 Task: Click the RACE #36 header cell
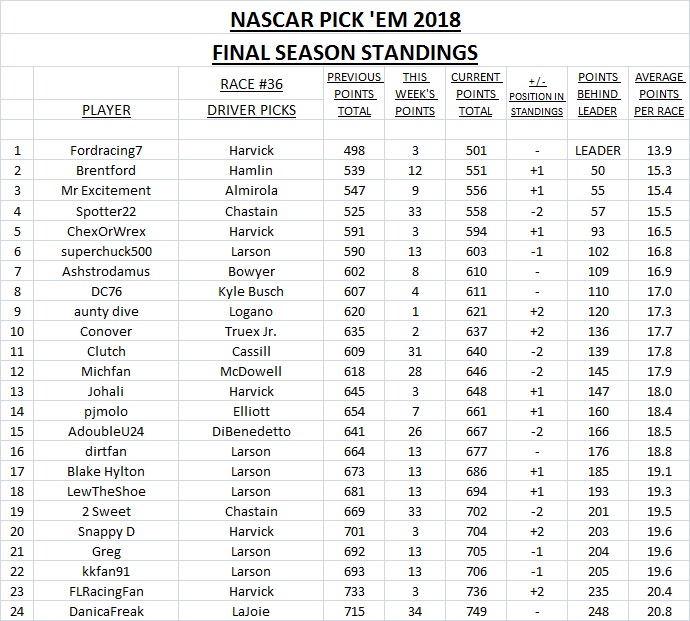coord(251,83)
